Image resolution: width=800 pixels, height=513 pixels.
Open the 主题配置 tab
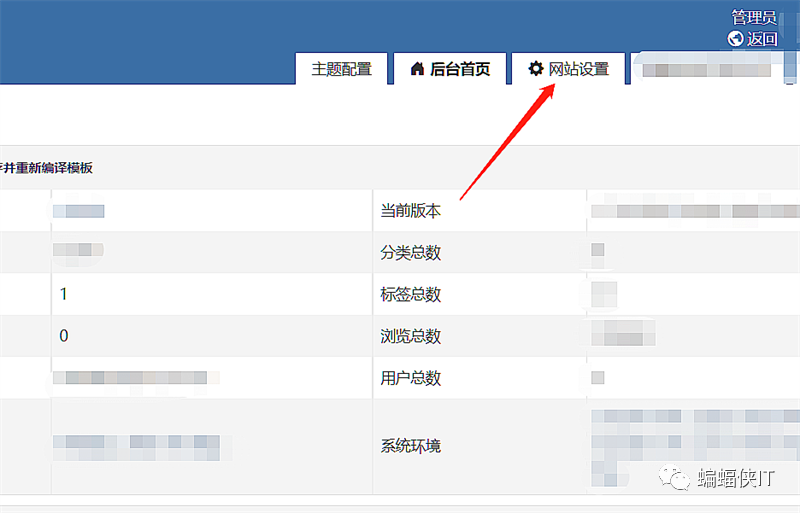[x=341, y=69]
